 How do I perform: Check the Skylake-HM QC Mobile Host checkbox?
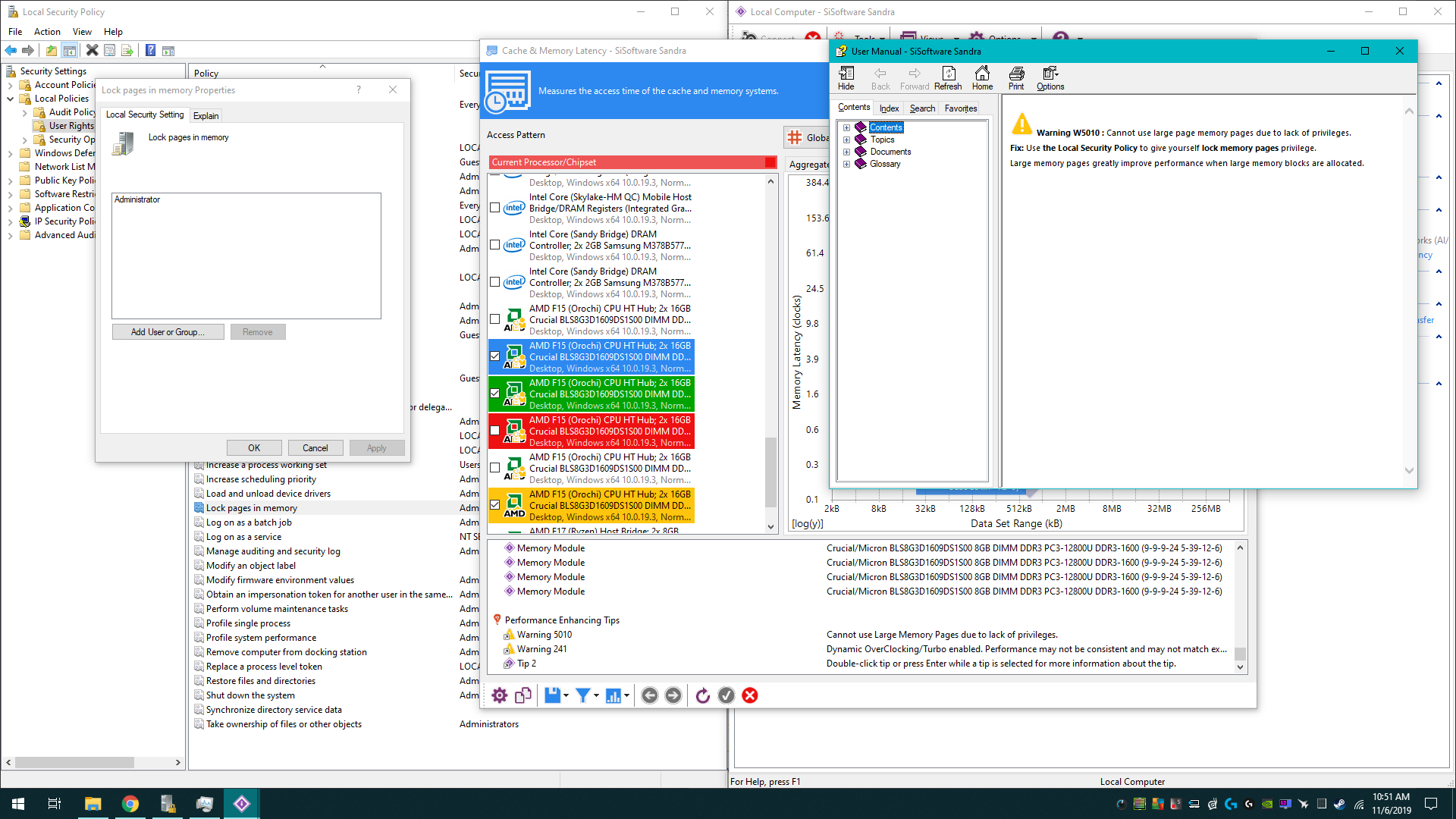tap(495, 208)
